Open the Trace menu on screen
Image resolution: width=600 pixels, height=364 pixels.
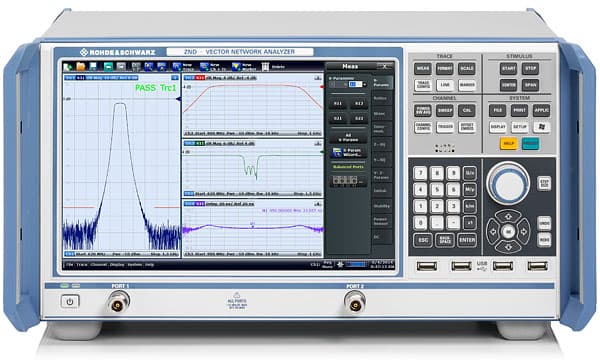(82, 264)
